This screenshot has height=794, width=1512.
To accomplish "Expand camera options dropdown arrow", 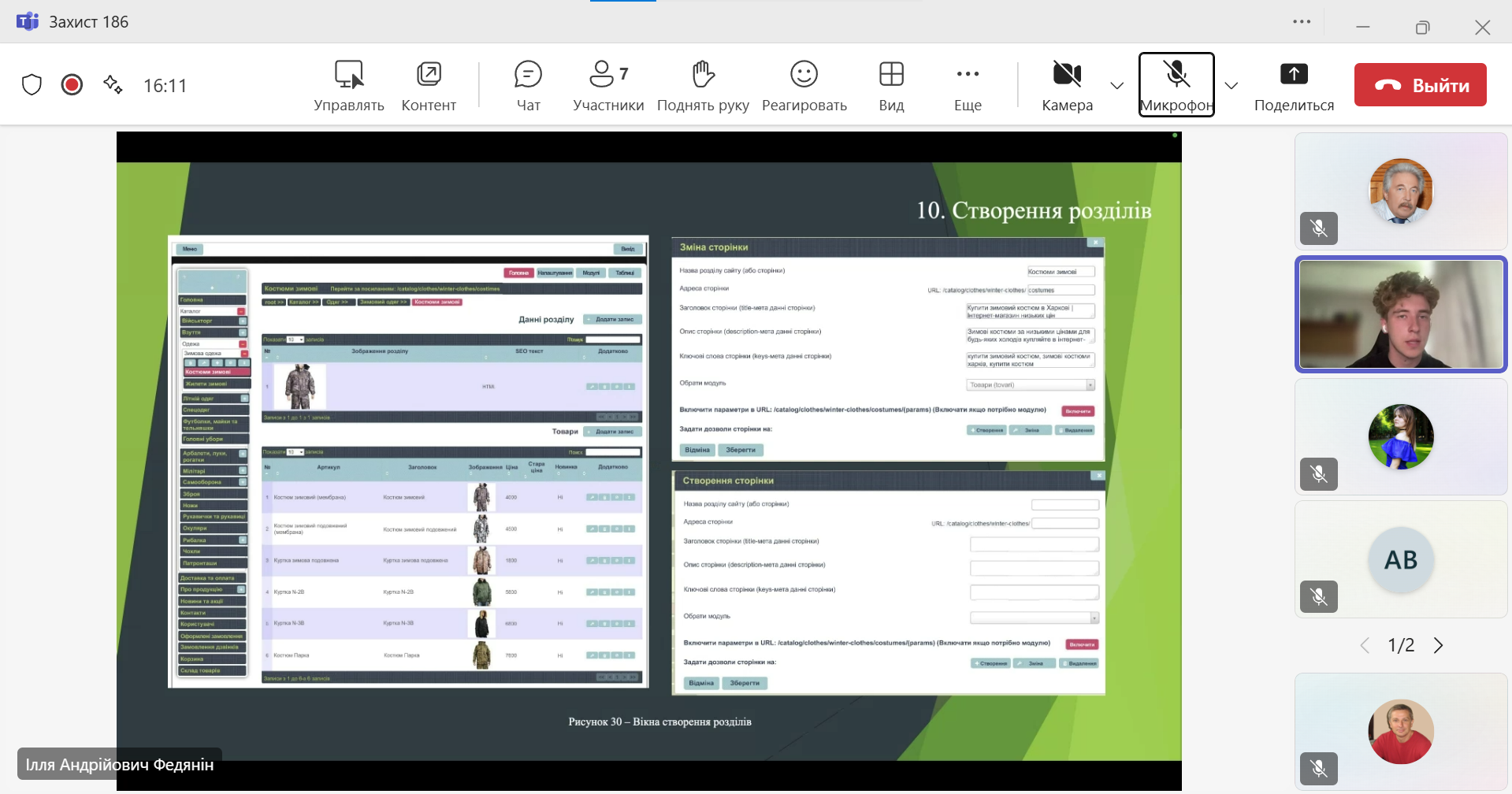I will 1116,85.
